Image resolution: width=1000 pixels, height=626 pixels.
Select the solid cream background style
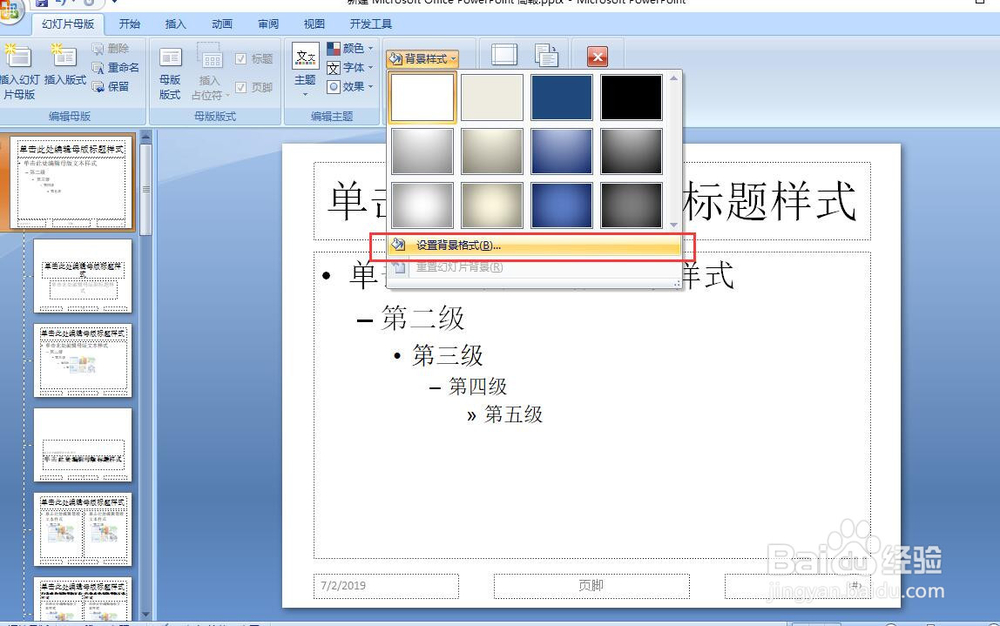[x=492, y=98]
